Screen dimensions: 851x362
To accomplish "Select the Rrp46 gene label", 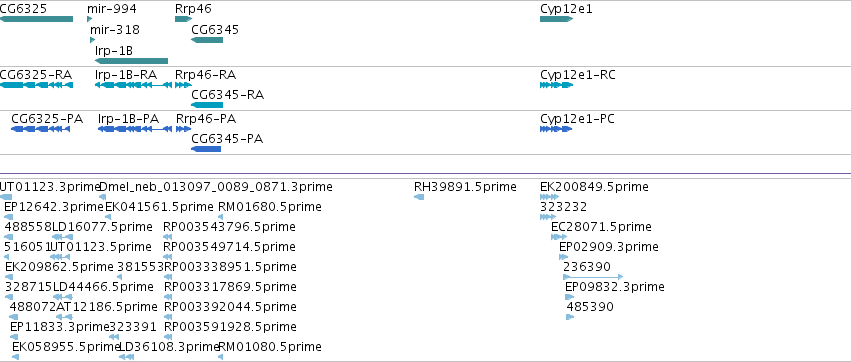I will pos(193,9).
